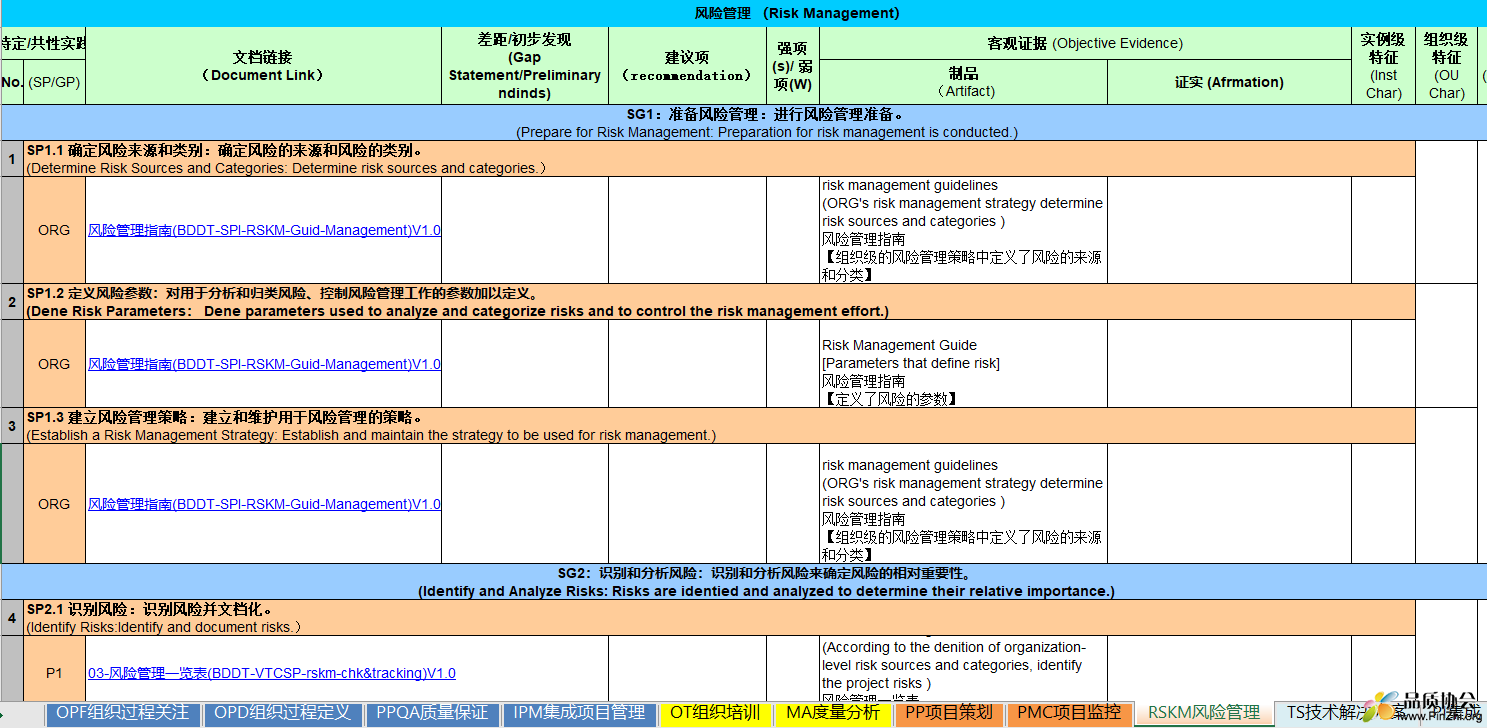This screenshot has height=728, width=1487.
Task: Select the 制品 (Artifact) header cell
Action: coord(963,82)
